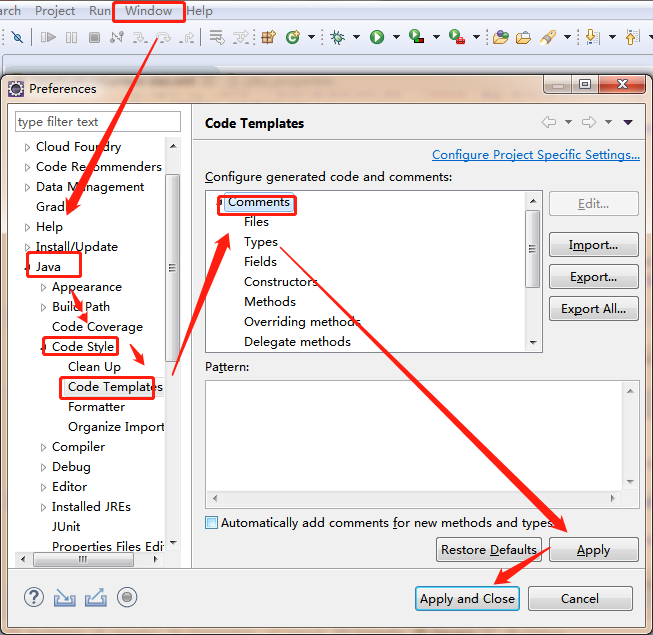Expand the Code Recommenders tree node
This screenshot has width=653, height=635.
pos(27,167)
